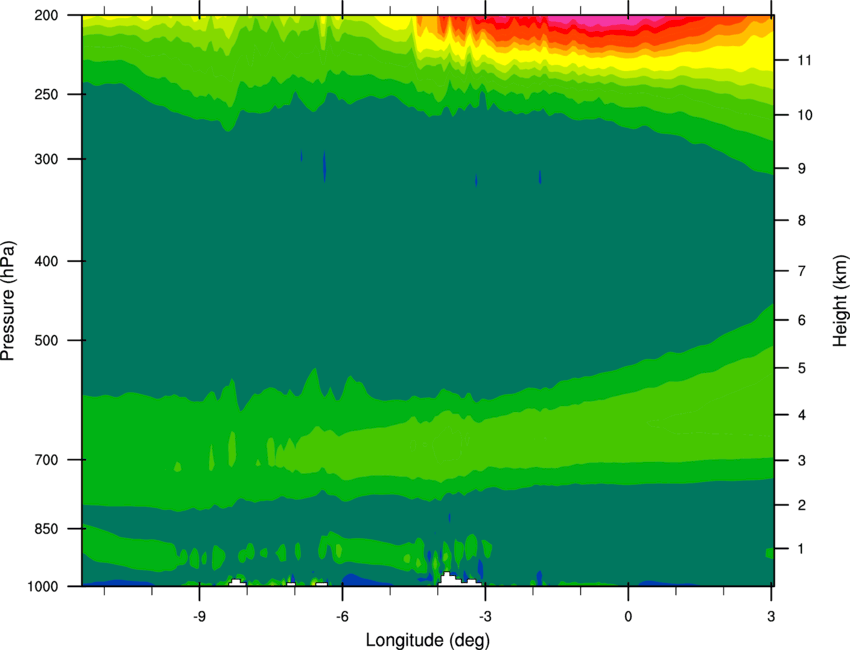Pick the 8 km height label

click(802, 220)
